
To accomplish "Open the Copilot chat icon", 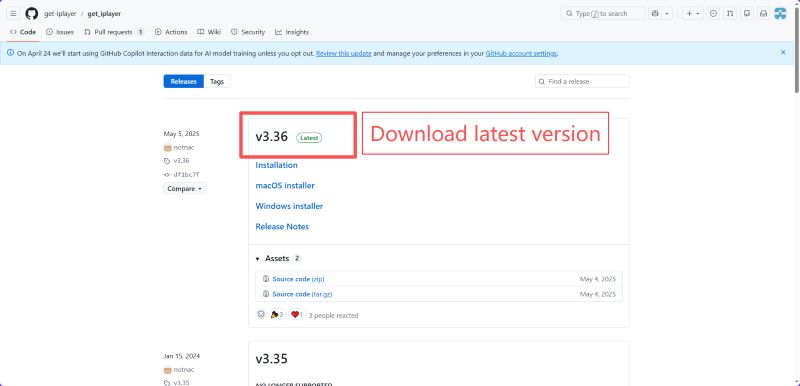I will [x=655, y=14].
